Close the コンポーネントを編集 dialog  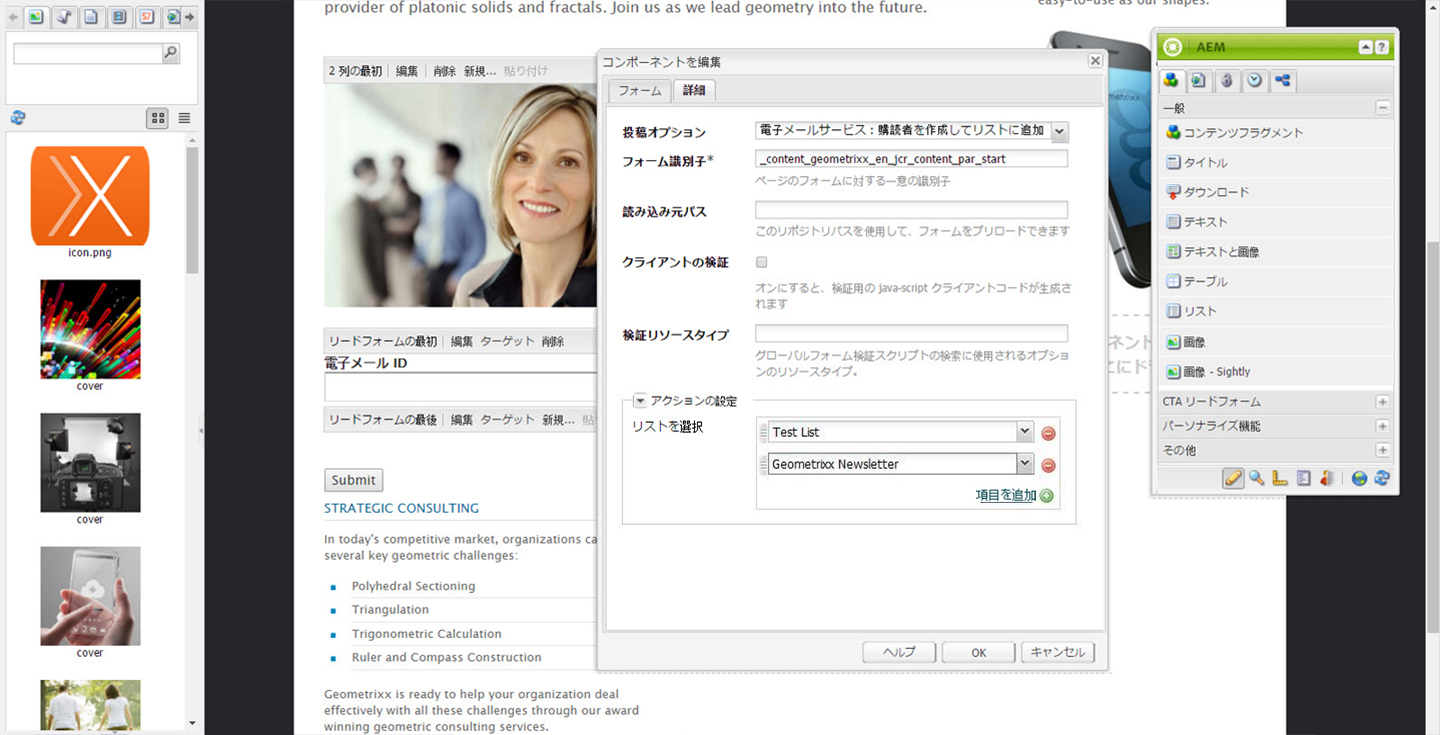[1095, 61]
